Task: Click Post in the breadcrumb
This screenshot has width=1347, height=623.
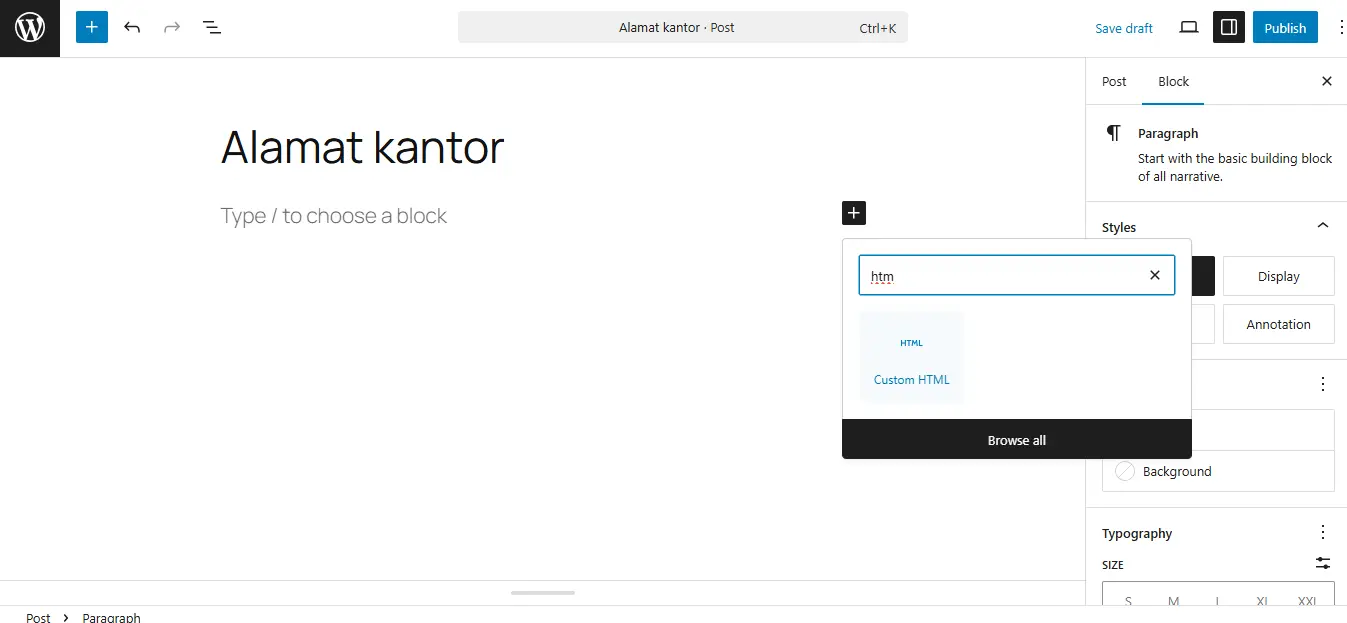Action: [38, 617]
